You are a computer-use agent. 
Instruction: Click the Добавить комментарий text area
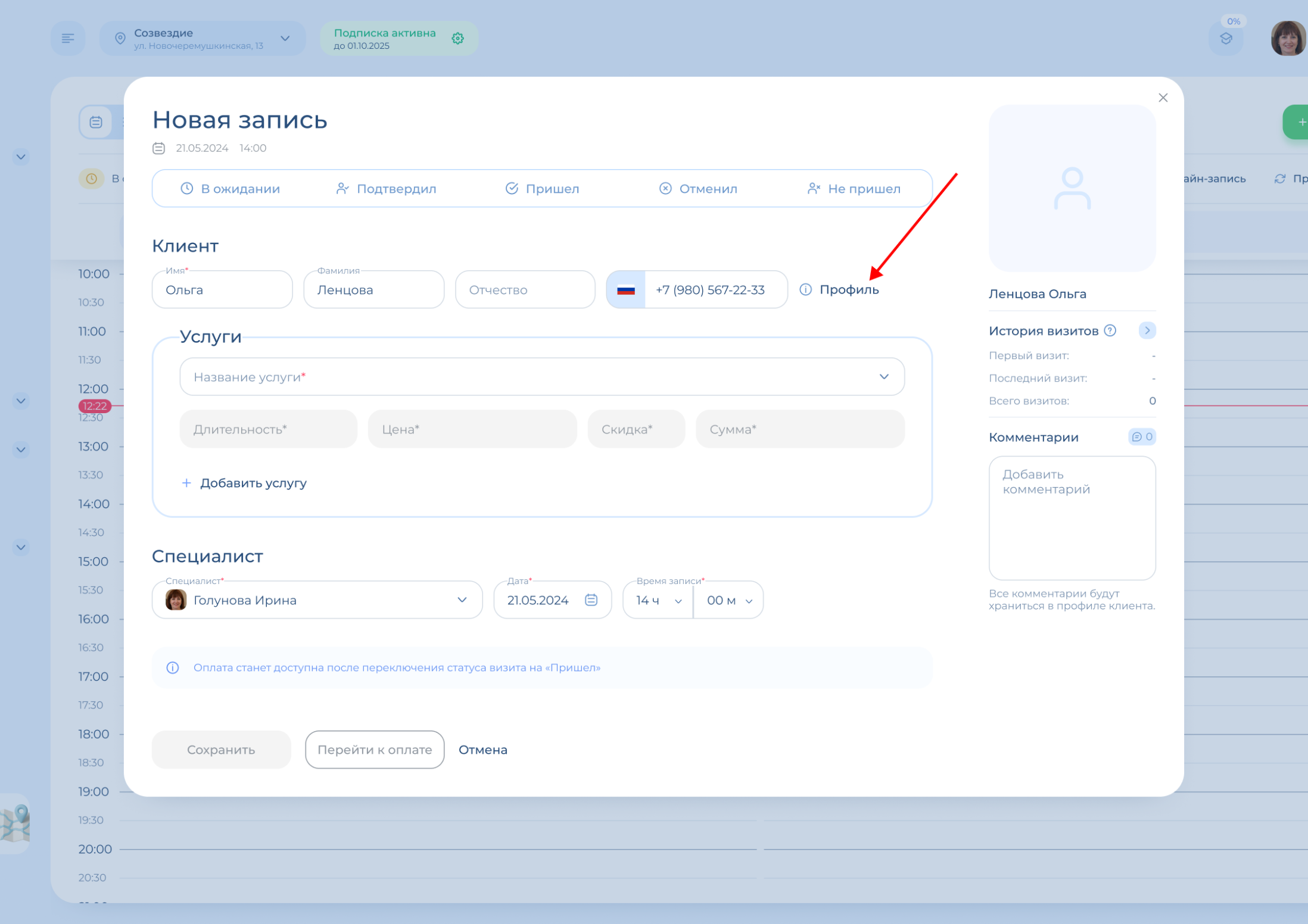tap(1072, 518)
